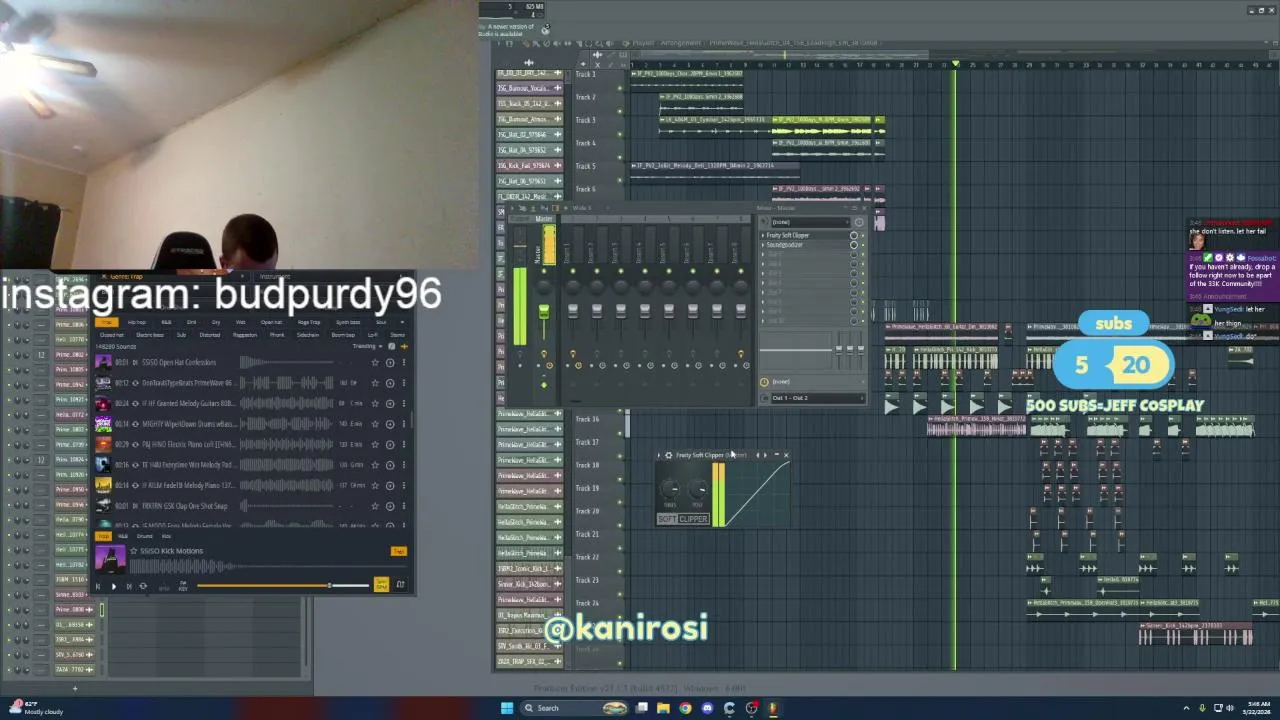Toggle the orange tempo sync button
The image size is (1280, 720).
click(381, 585)
